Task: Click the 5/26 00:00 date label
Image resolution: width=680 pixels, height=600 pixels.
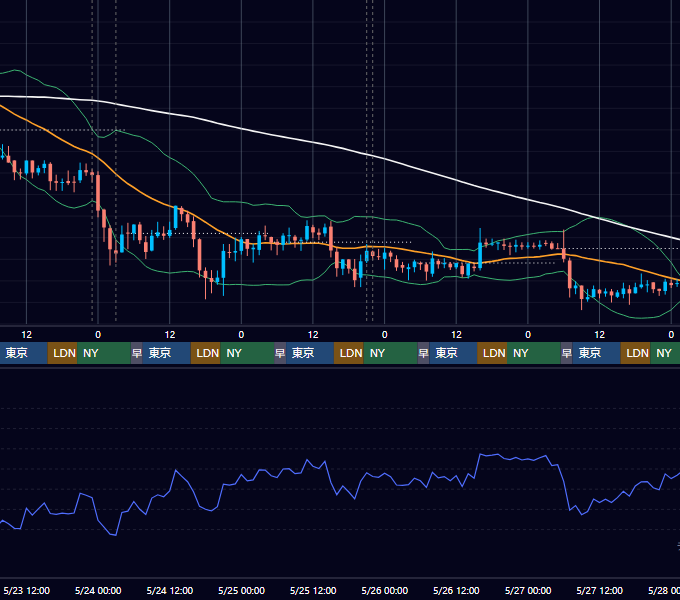Action: click(x=385, y=590)
